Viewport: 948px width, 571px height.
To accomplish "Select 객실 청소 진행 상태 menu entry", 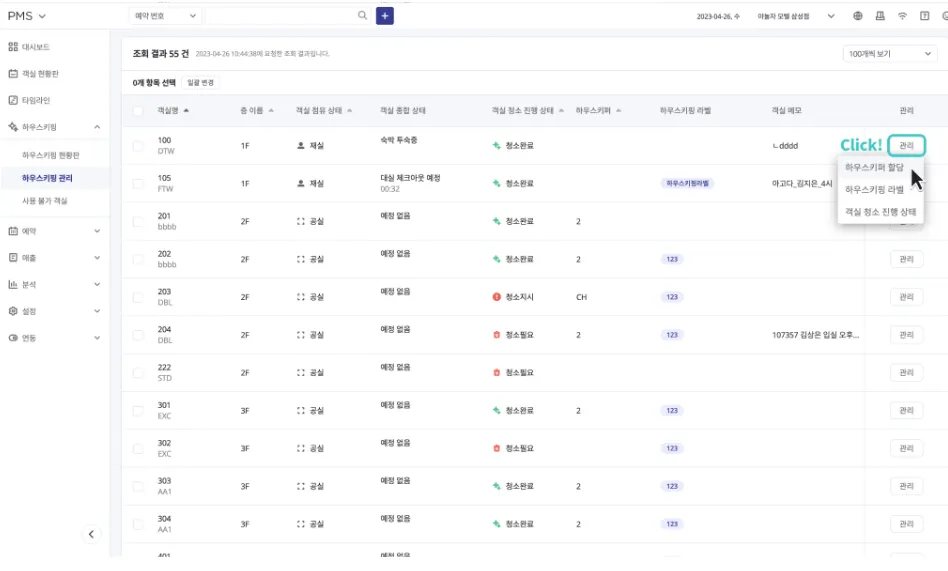I will (880, 211).
